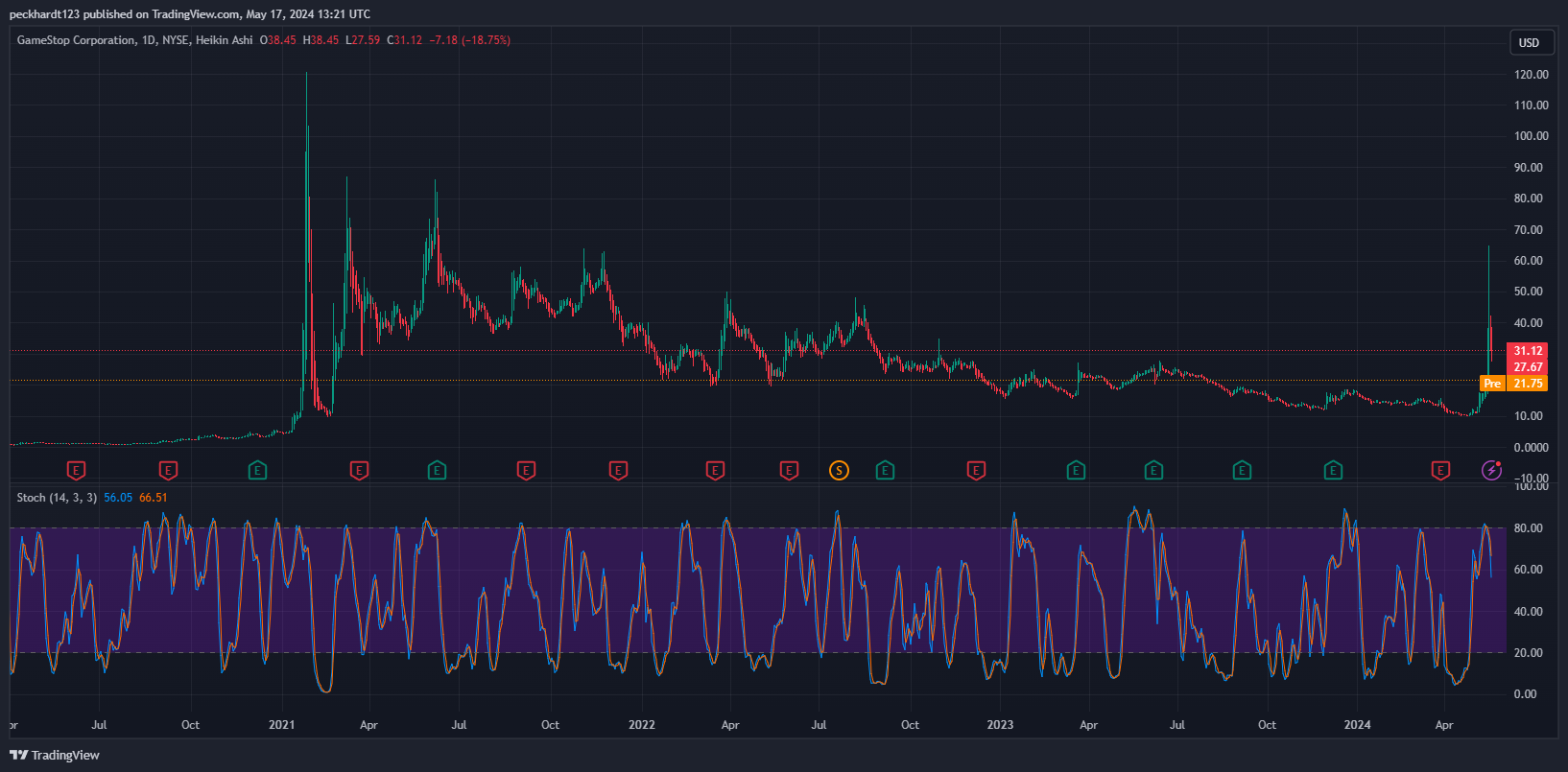Viewport: 1568px width, 772px height.
Task: Open the green earnings marker for June 2021
Action: coord(437,470)
